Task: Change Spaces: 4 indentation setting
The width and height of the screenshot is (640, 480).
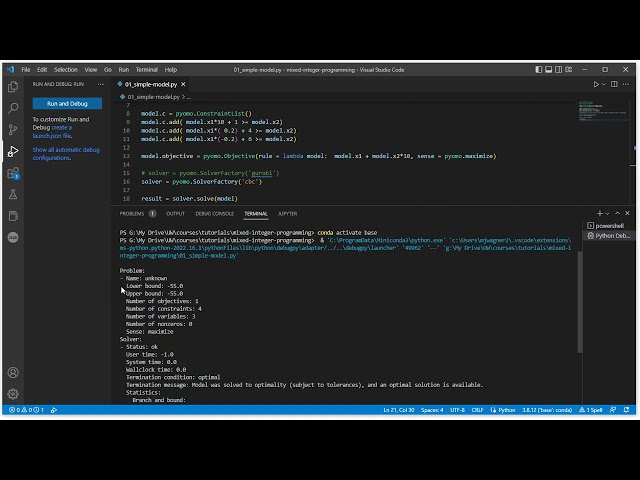Action: (x=432, y=410)
